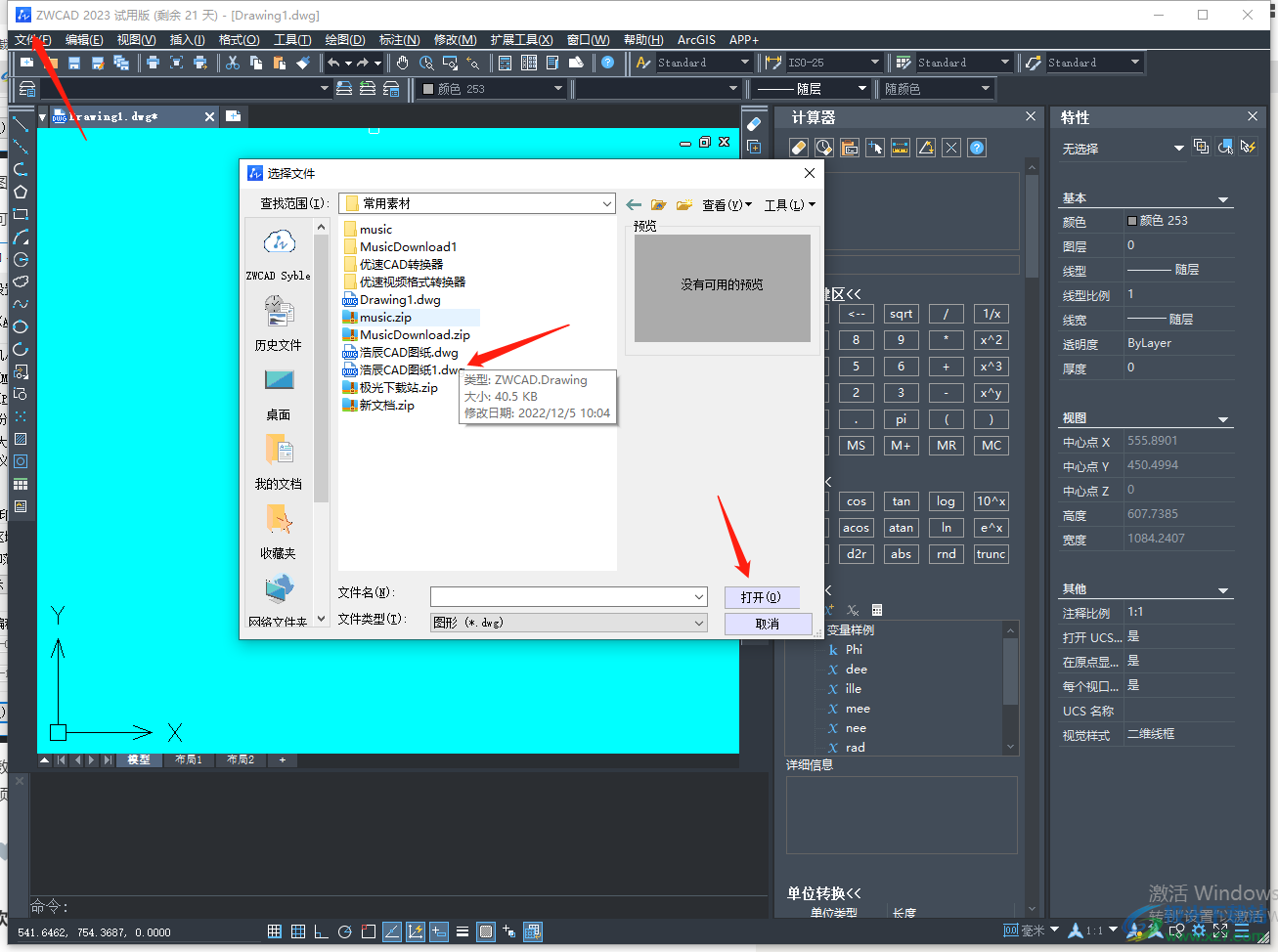Click the Cut scissors icon
The image size is (1278, 952).
point(233,63)
